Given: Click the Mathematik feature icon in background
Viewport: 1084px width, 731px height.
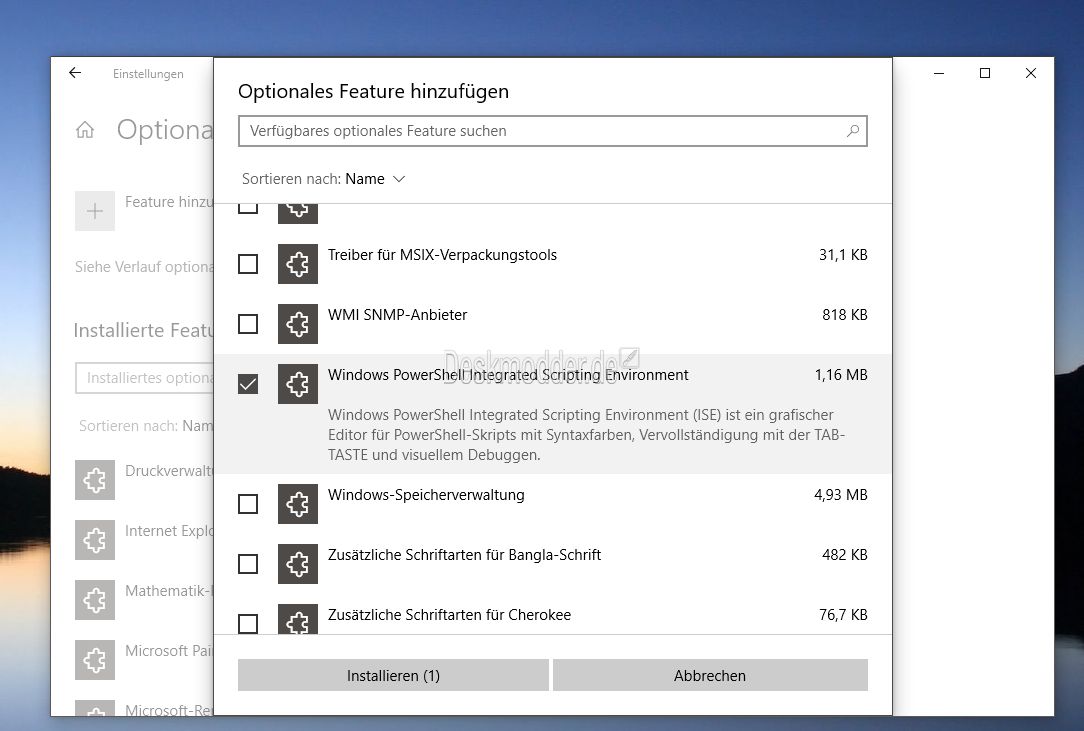Looking at the screenshot, I should [95, 600].
